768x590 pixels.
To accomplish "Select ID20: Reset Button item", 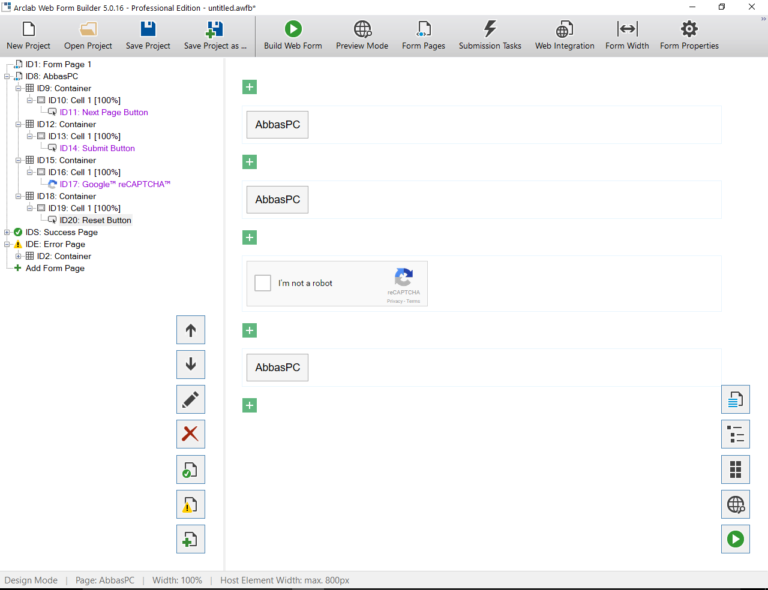I will pos(96,220).
